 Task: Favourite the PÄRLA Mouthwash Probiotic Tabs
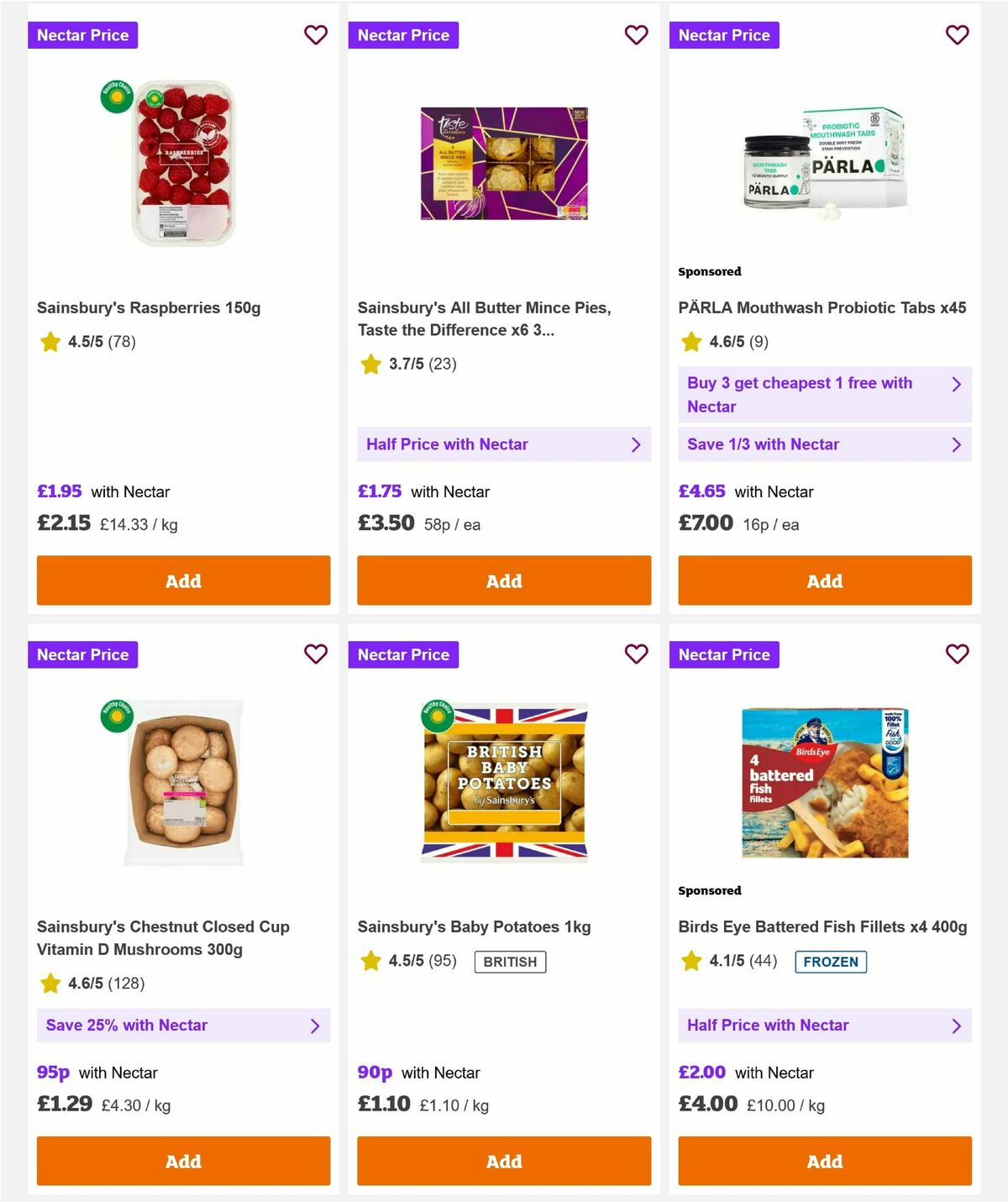[x=957, y=35]
